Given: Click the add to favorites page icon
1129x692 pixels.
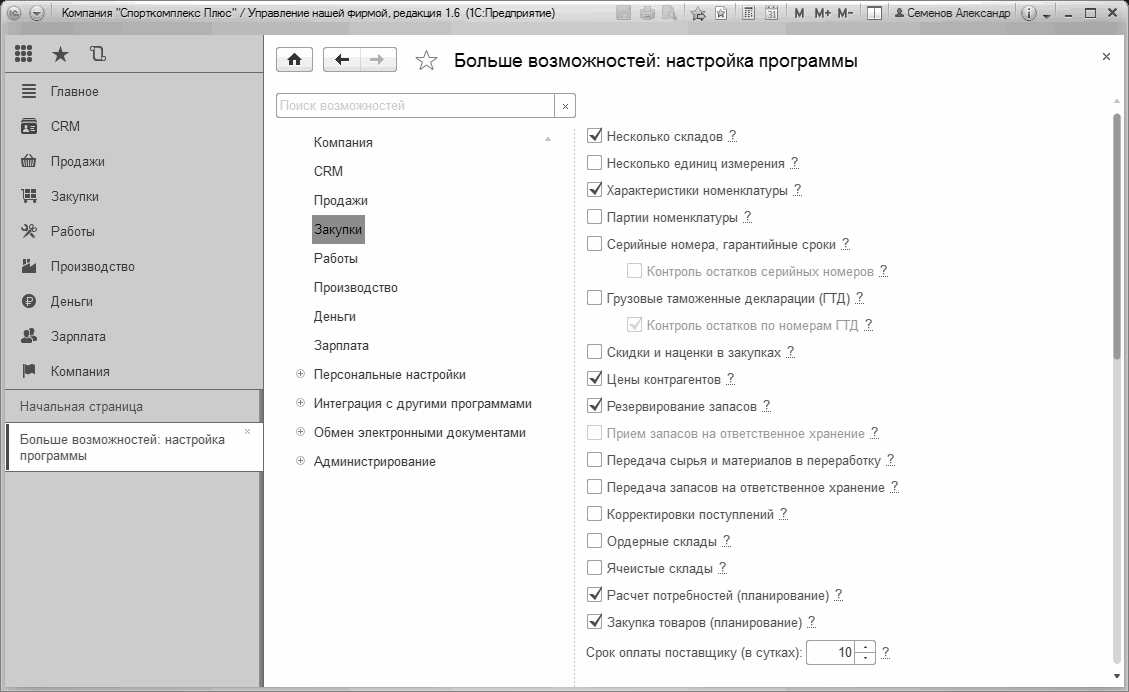Looking at the screenshot, I should 721,13.
